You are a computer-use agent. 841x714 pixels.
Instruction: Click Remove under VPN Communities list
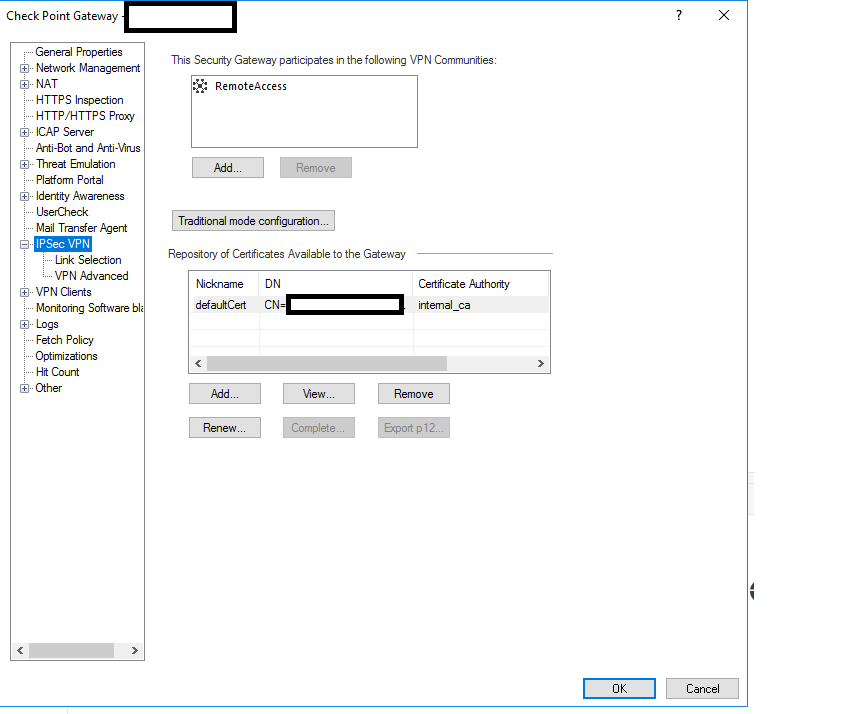point(316,167)
